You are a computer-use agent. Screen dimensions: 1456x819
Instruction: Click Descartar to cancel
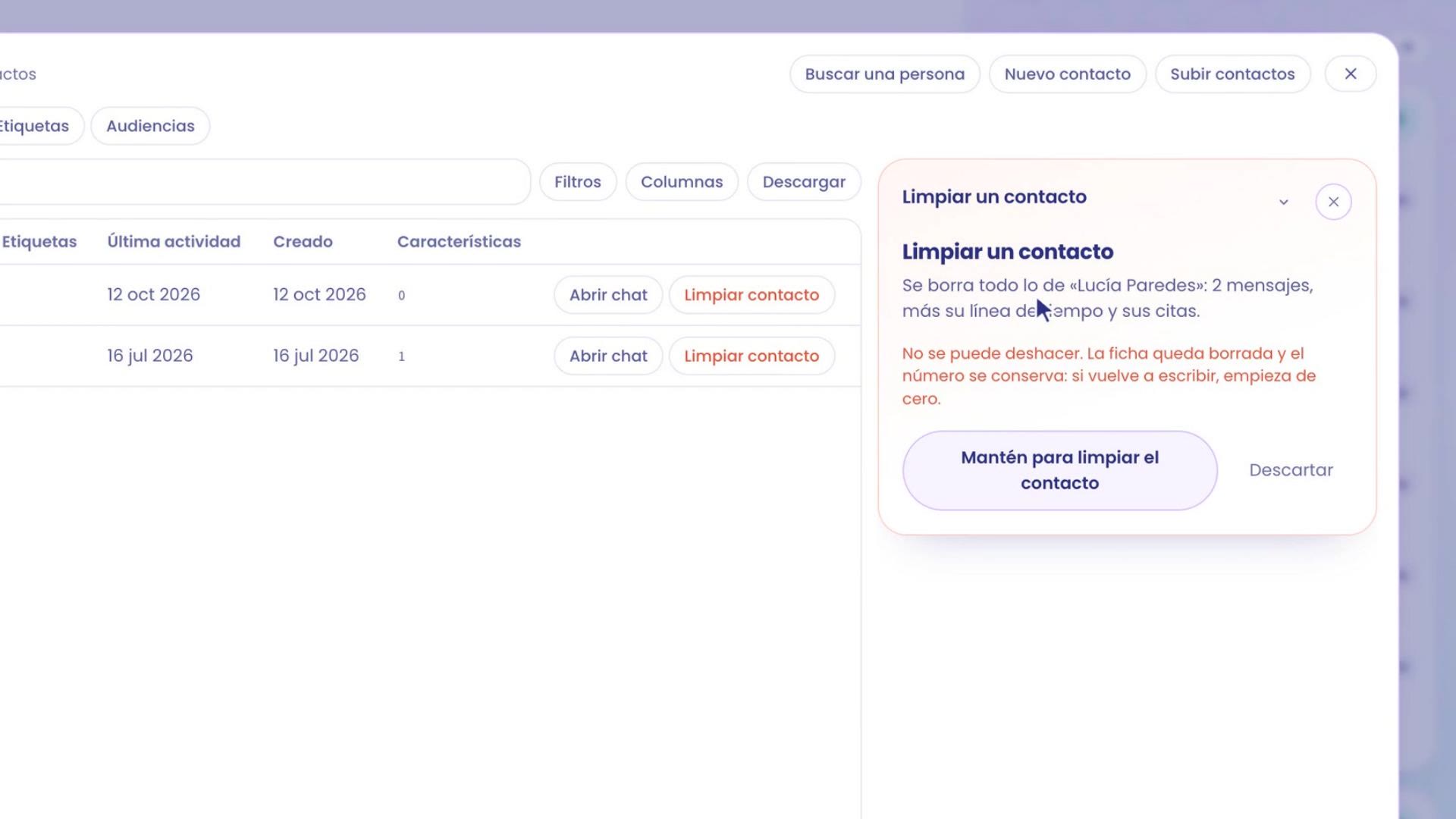point(1291,470)
